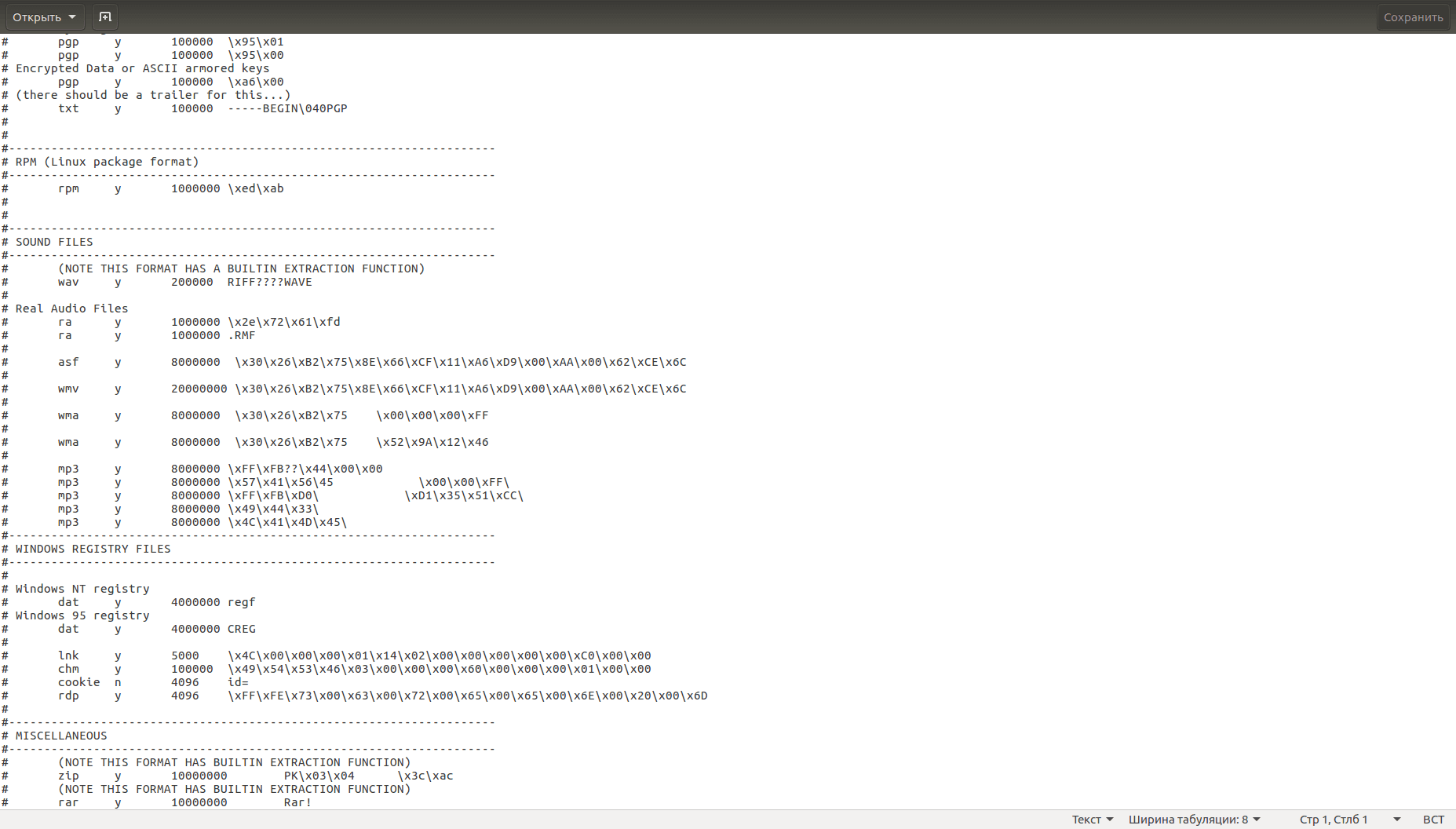Click the '\x4C\x41\x4D\x45\' mp3 header
Viewport: 1456px width, 829px height.
pyautogui.click(x=287, y=522)
